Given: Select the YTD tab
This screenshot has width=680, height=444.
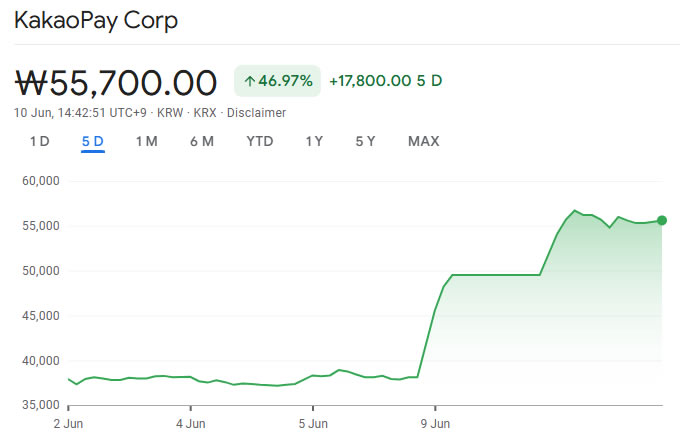Looking at the screenshot, I should point(260,141).
